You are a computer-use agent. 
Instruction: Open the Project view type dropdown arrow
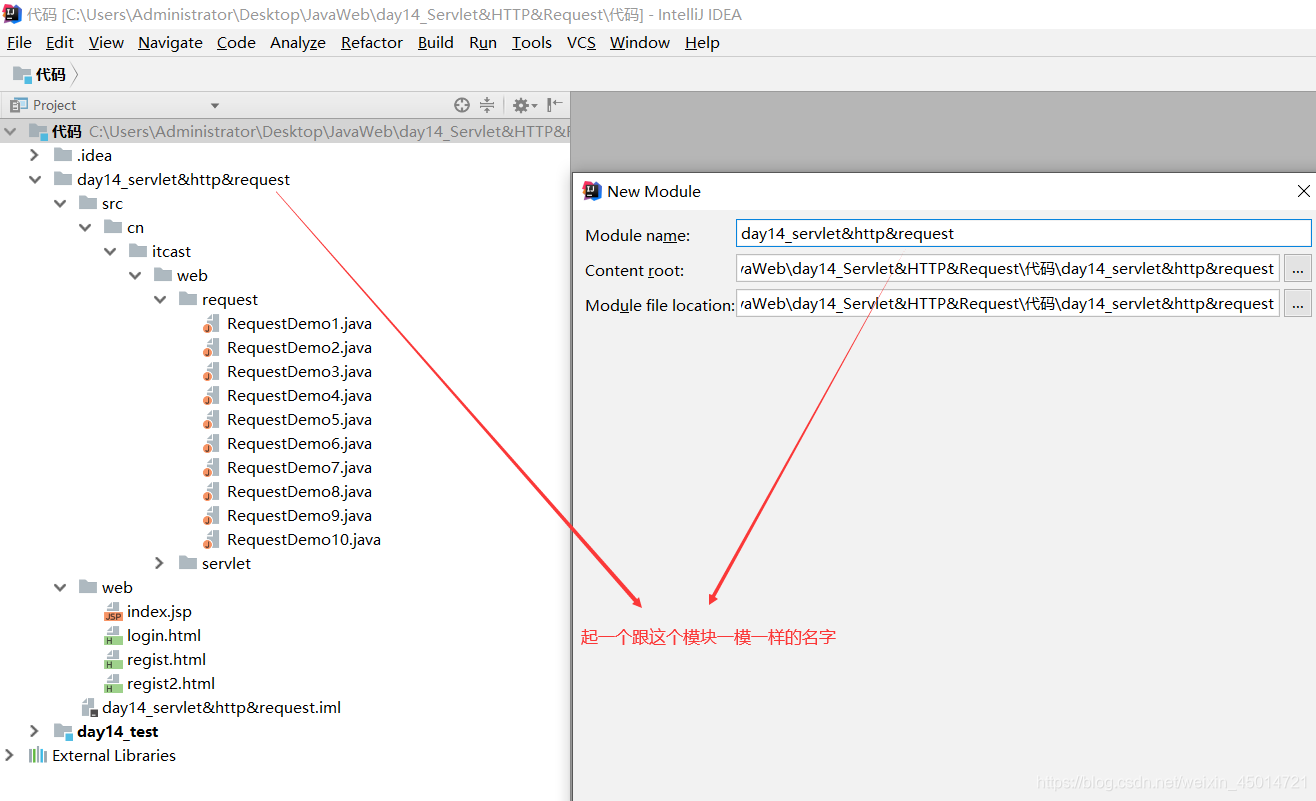point(214,106)
